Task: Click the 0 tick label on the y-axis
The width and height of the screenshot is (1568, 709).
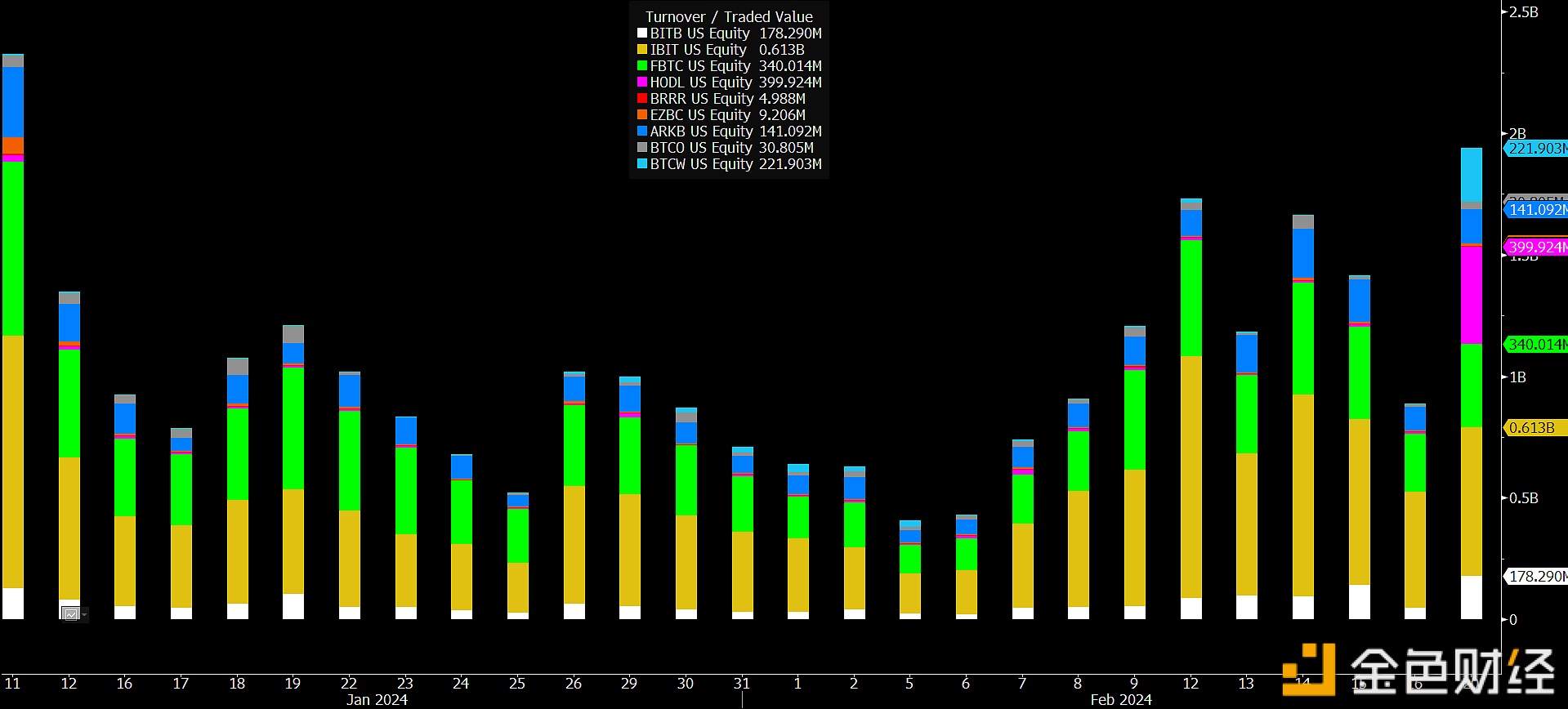Action: (x=1513, y=620)
